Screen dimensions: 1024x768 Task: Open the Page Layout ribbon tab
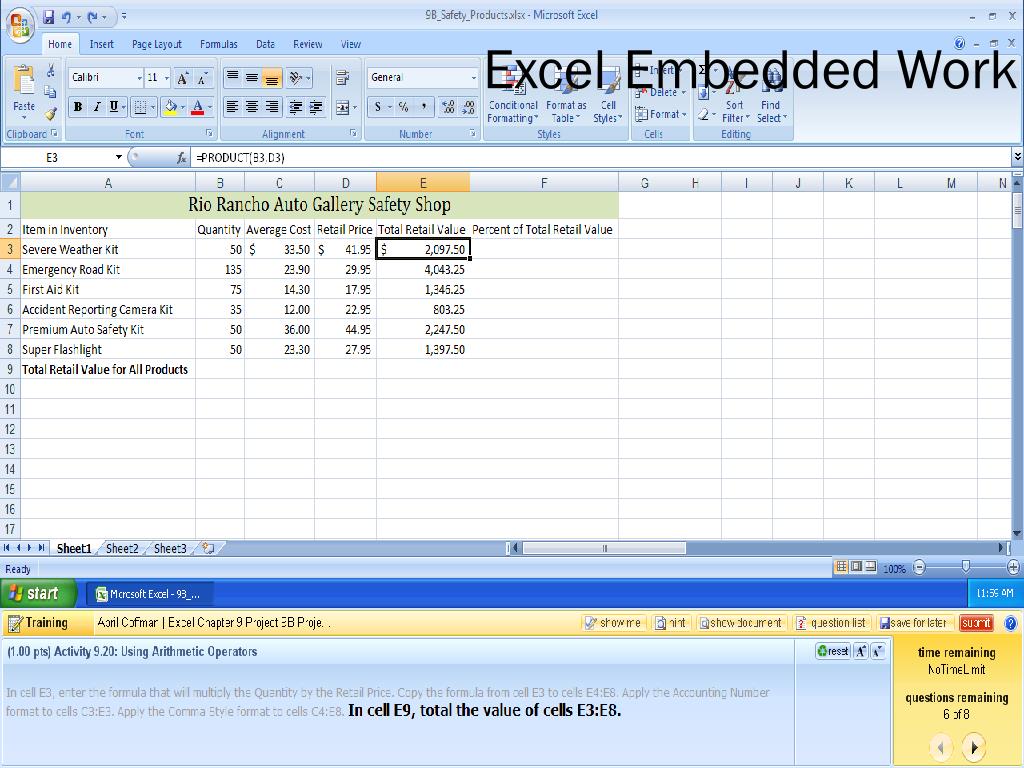tap(157, 44)
